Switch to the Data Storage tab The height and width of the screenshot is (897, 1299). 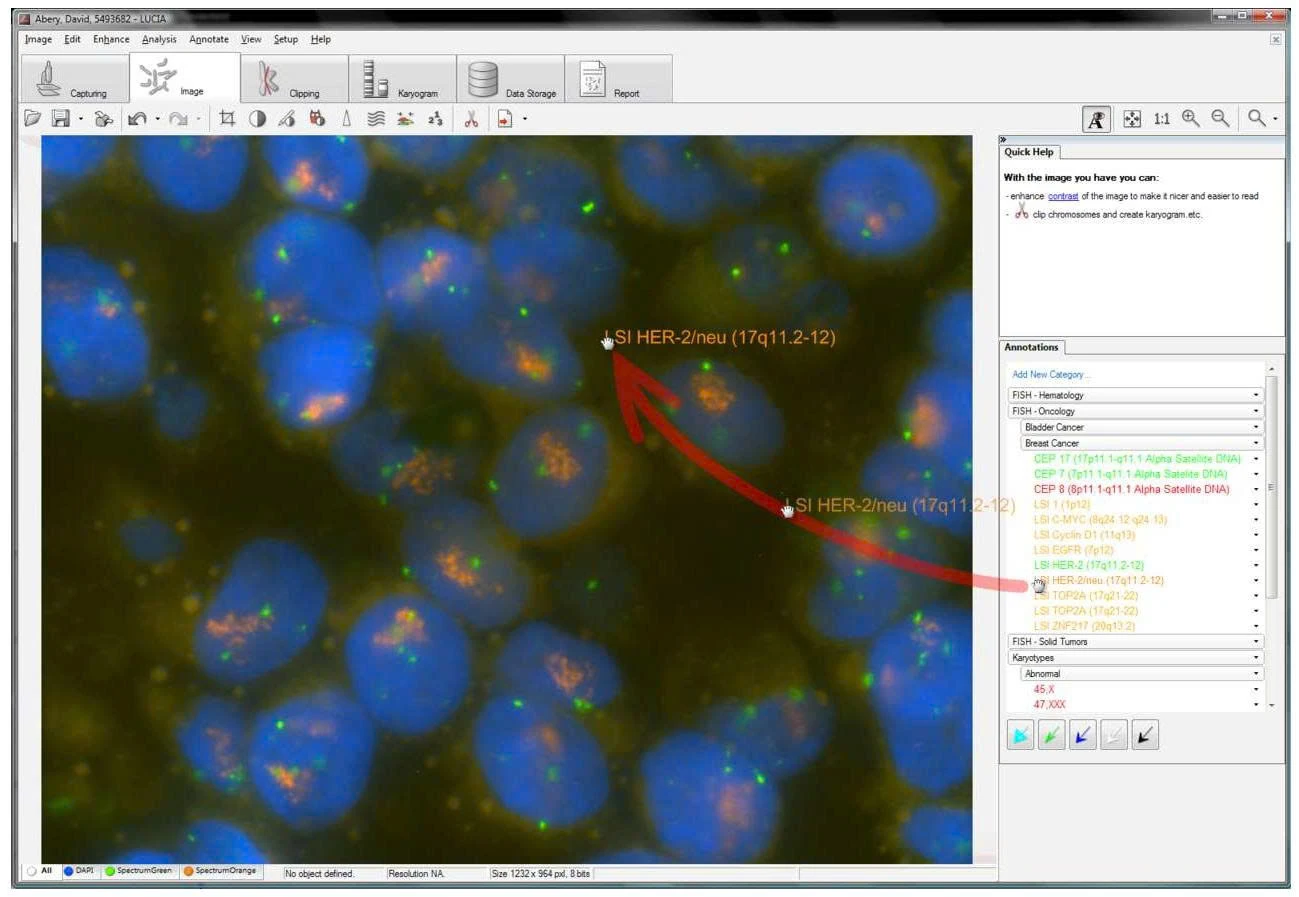pyautogui.click(x=510, y=79)
